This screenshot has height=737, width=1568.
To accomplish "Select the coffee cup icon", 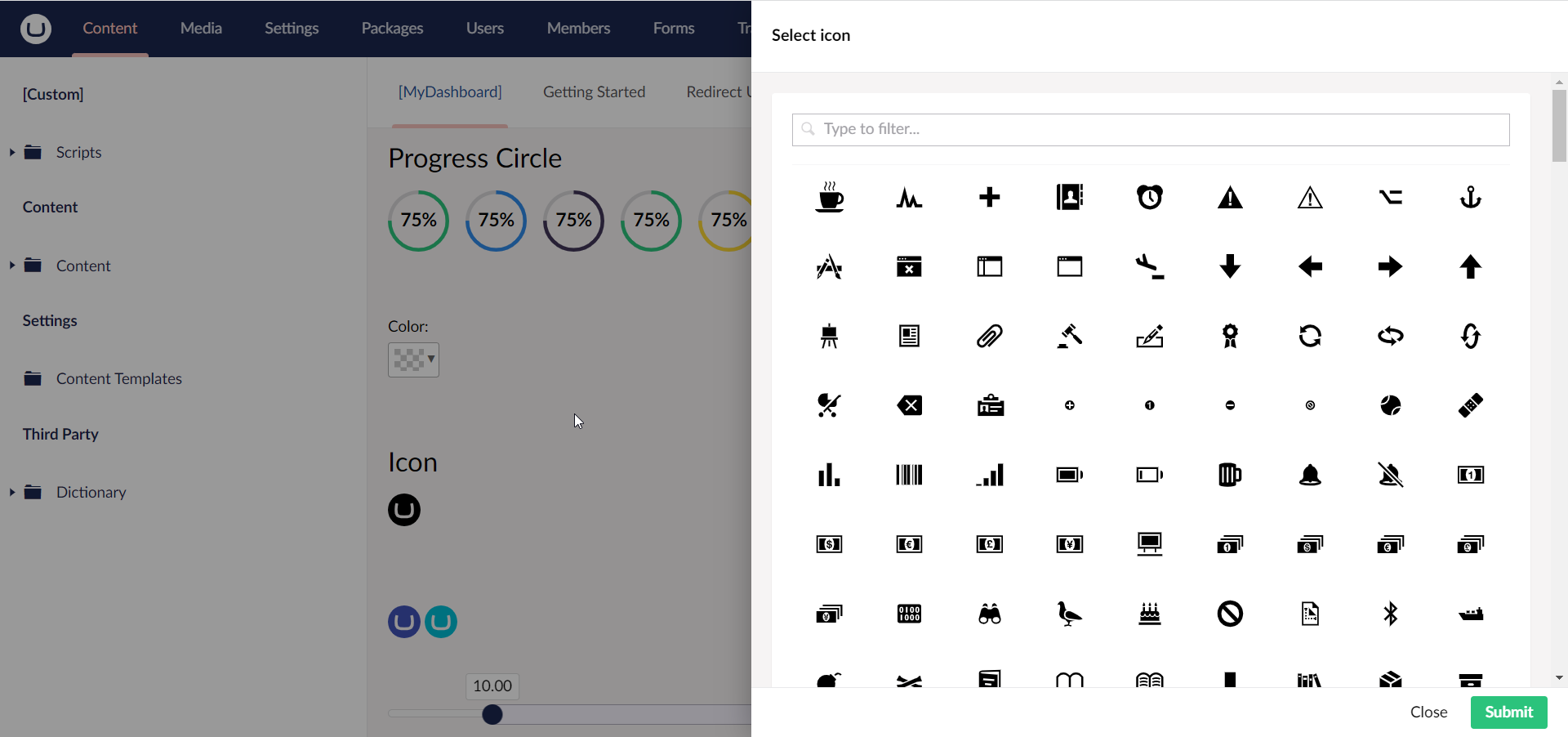I will pos(829,197).
